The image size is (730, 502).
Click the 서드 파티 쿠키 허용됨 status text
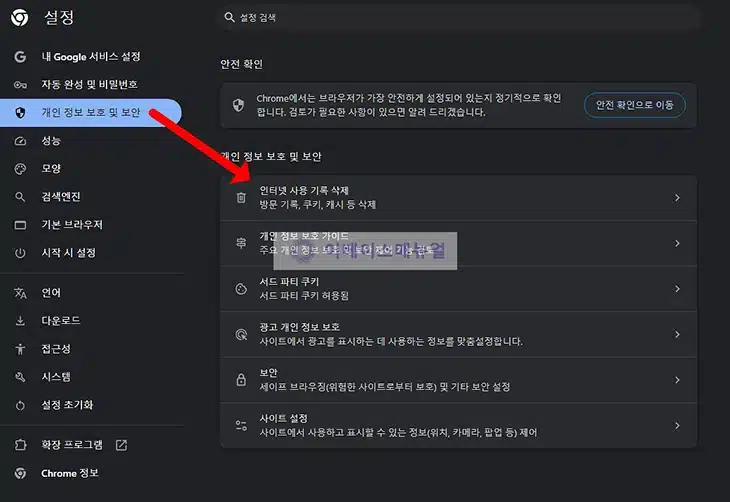pos(304,296)
